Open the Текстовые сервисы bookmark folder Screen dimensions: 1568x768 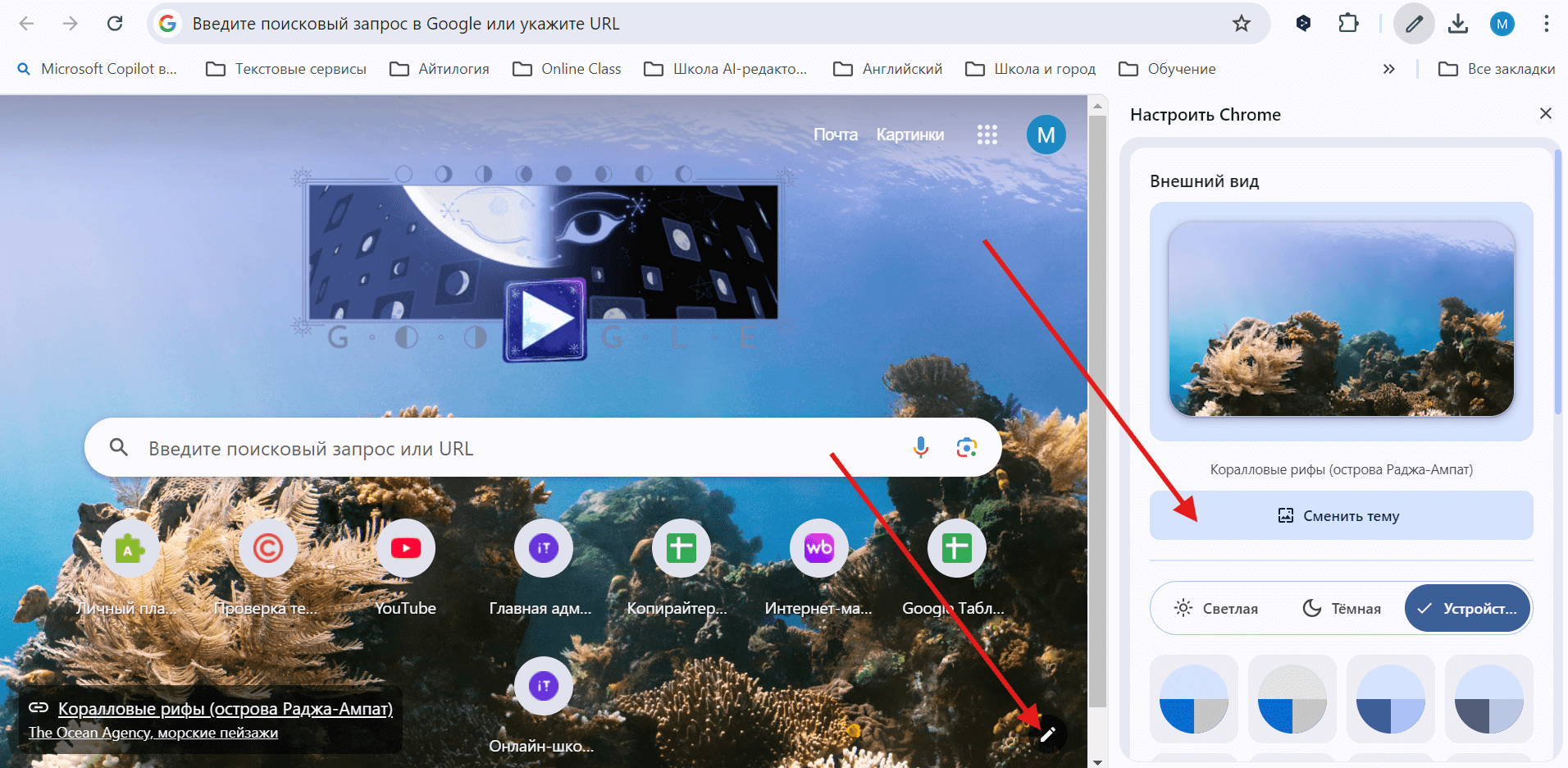click(286, 69)
